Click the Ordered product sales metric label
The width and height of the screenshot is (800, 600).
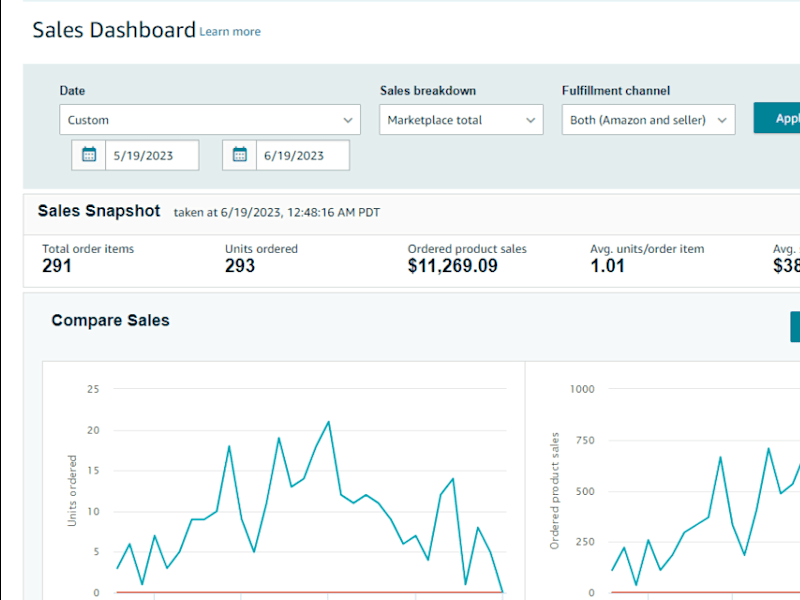[x=467, y=249]
